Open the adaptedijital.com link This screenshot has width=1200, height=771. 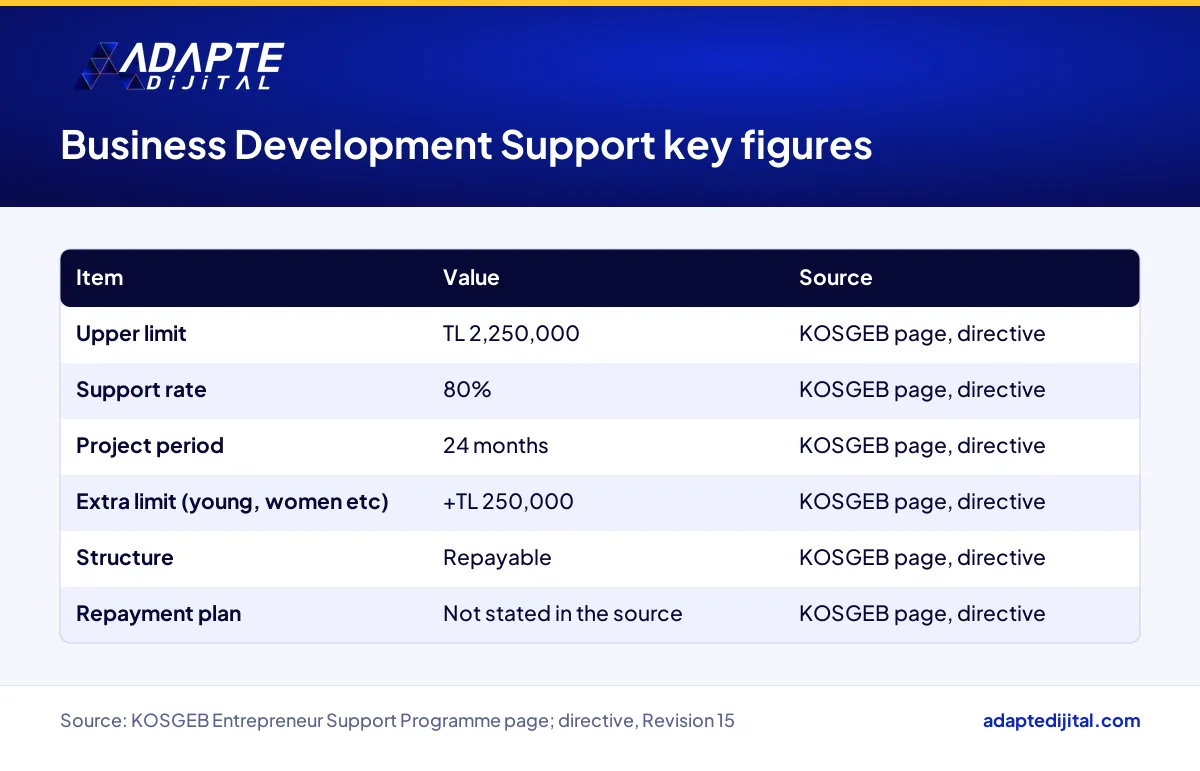click(x=1062, y=720)
